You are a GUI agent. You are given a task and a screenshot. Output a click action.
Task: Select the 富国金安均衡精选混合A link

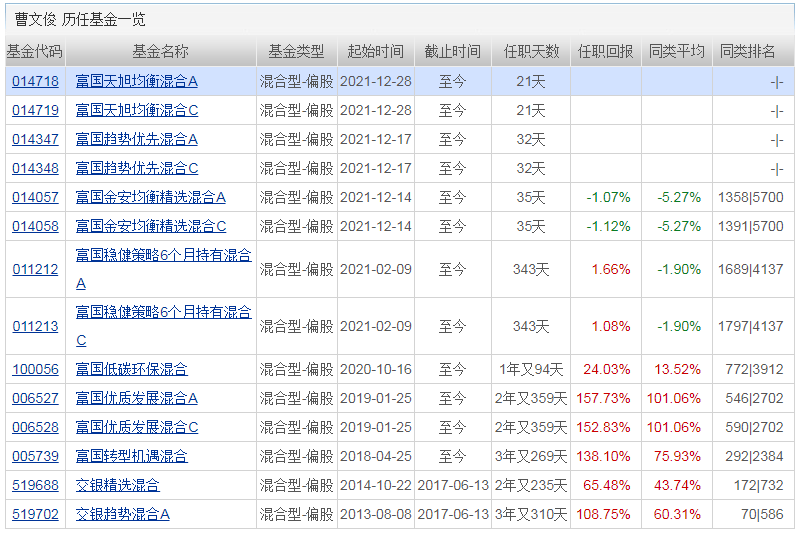[x=151, y=198]
